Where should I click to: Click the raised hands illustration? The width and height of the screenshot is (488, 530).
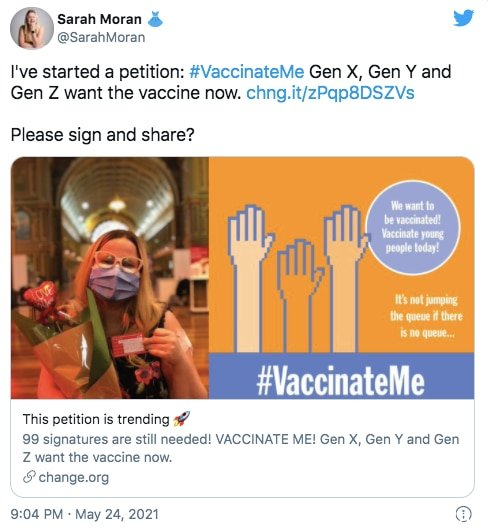pos(296,278)
